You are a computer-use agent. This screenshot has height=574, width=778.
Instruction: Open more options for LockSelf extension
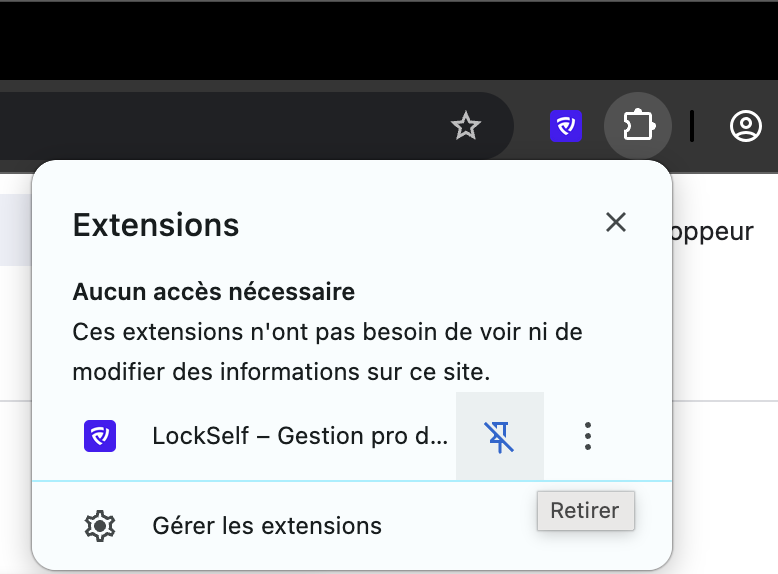tap(588, 437)
